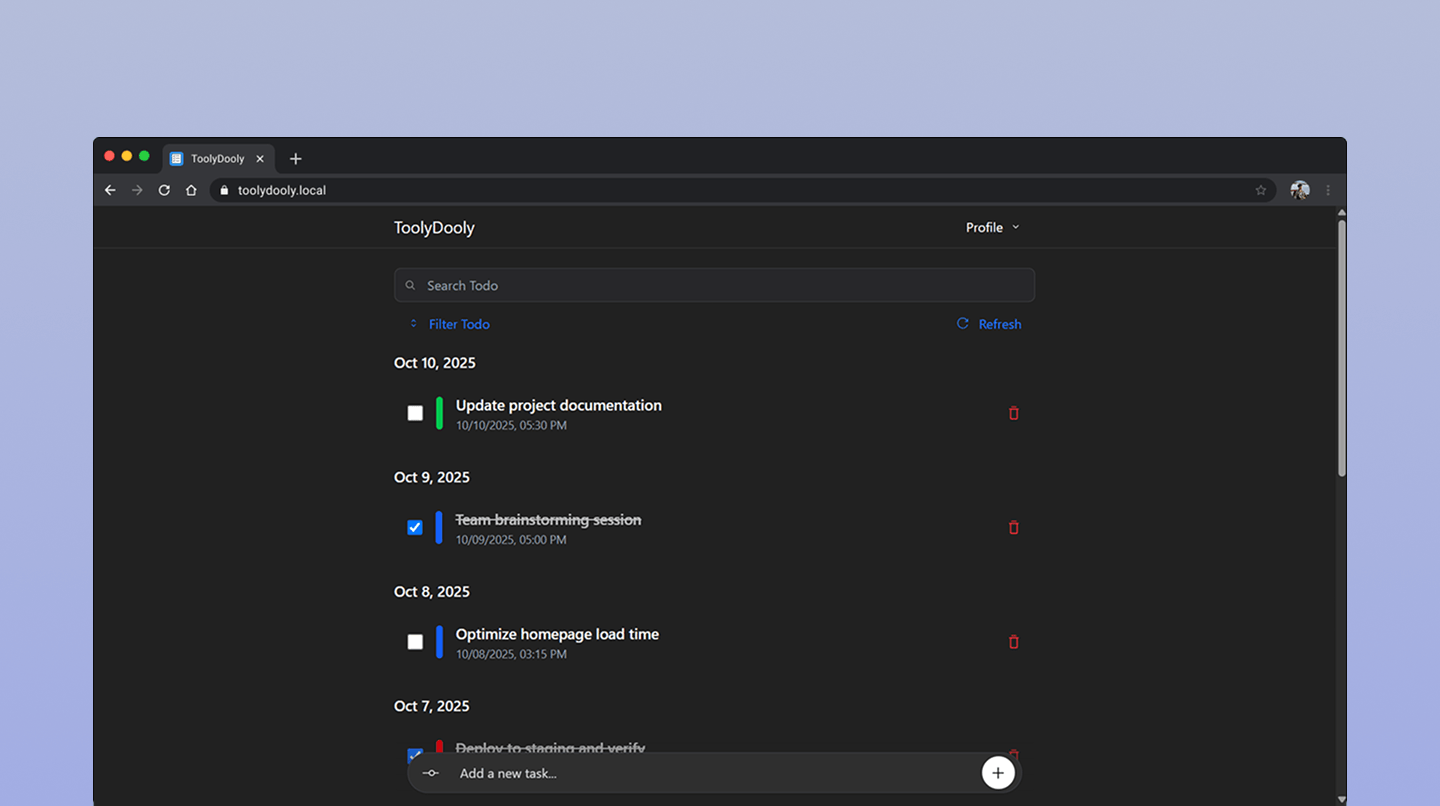The height and width of the screenshot is (806, 1440).
Task: Go to browser home page icon
Action: click(x=191, y=190)
